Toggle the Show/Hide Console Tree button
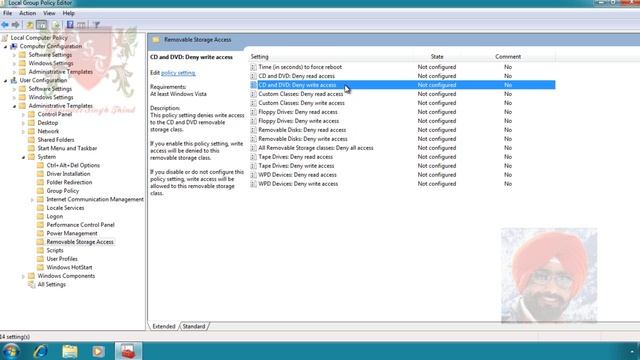 pyautogui.click(x=42, y=25)
